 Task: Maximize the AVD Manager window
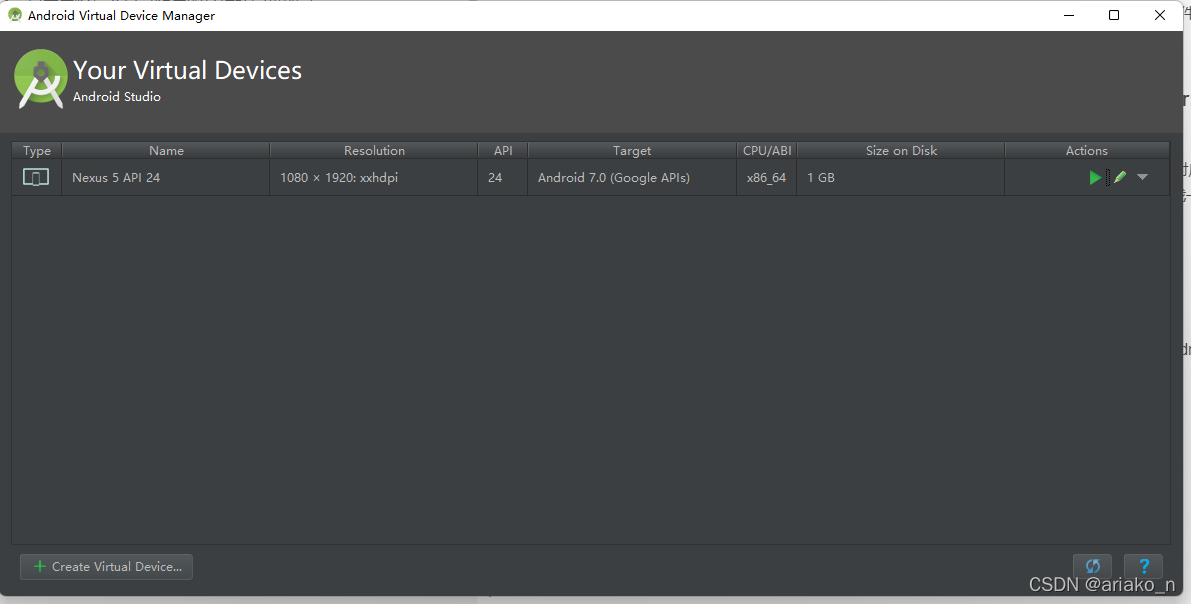1114,15
